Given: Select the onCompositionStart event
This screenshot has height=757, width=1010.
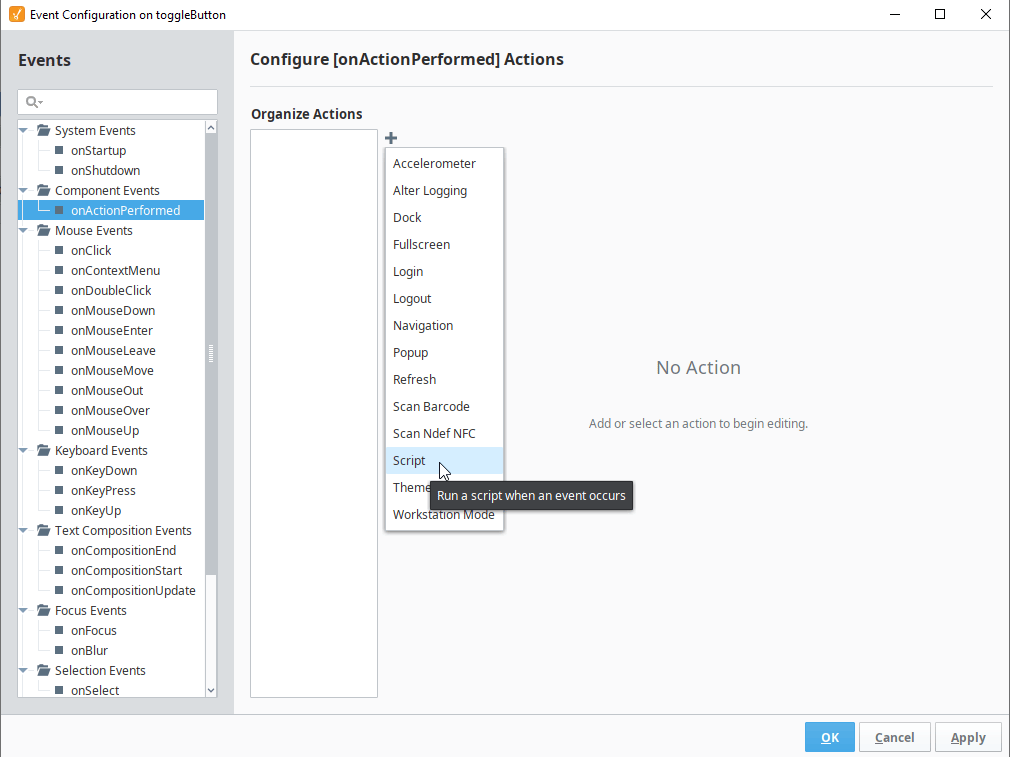Looking at the screenshot, I should coord(126,570).
